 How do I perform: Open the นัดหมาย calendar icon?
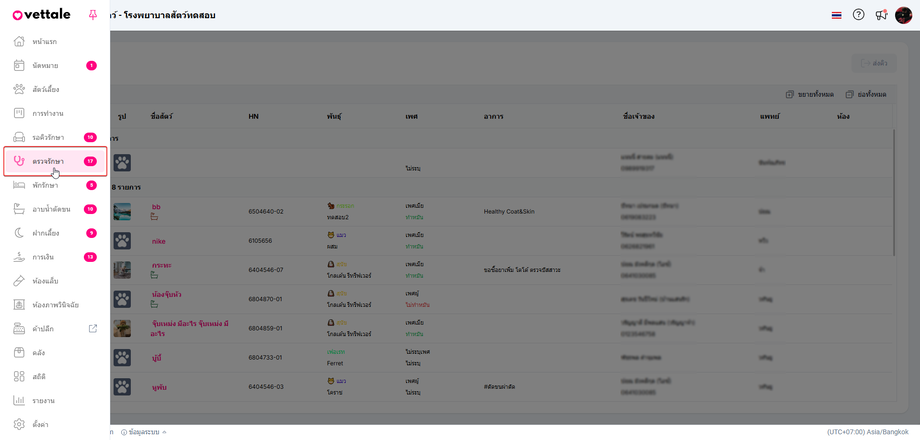coord(19,66)
